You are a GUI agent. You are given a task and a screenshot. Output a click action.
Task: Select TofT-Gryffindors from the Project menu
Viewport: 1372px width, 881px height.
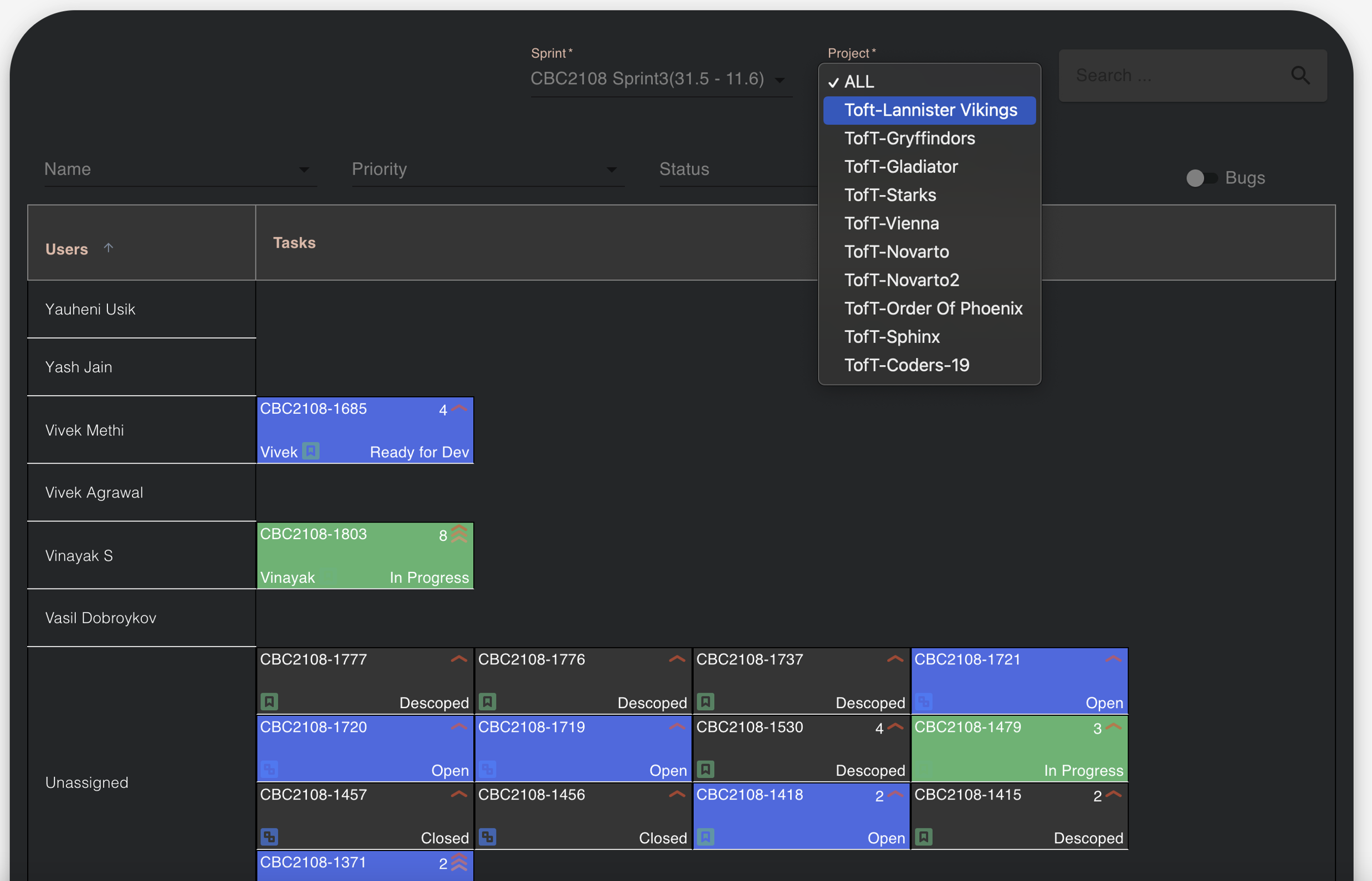tap(910, 138)
